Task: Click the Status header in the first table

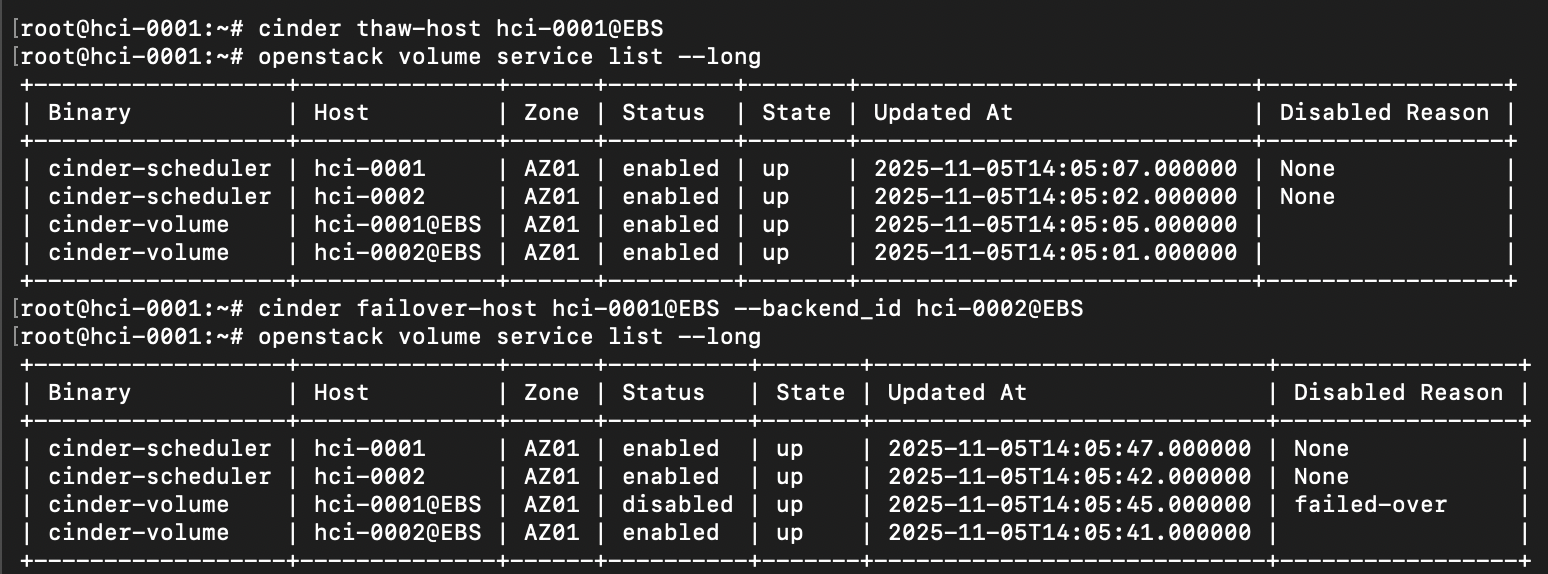Action: coord(663,112)
